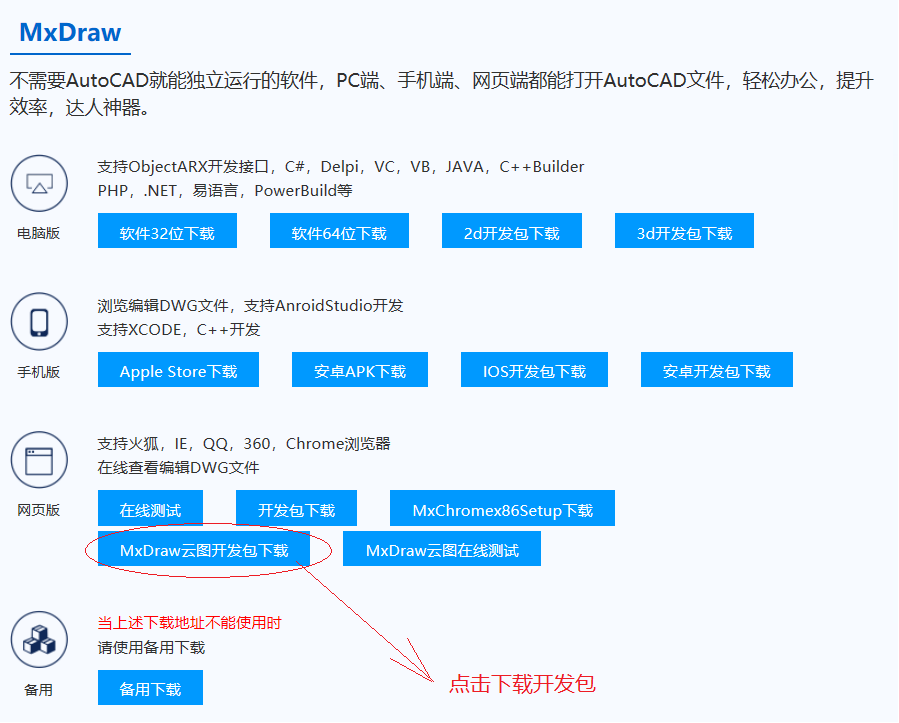Click MxDraw云图开发包下载 button
Viewport: 899px width, 723px height.
tap(204, 549)
